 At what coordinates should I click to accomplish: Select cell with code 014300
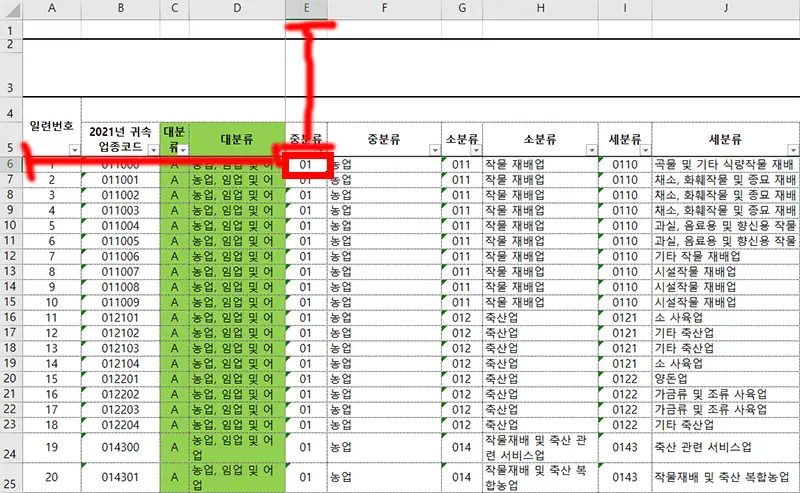(x=120, y=448)
